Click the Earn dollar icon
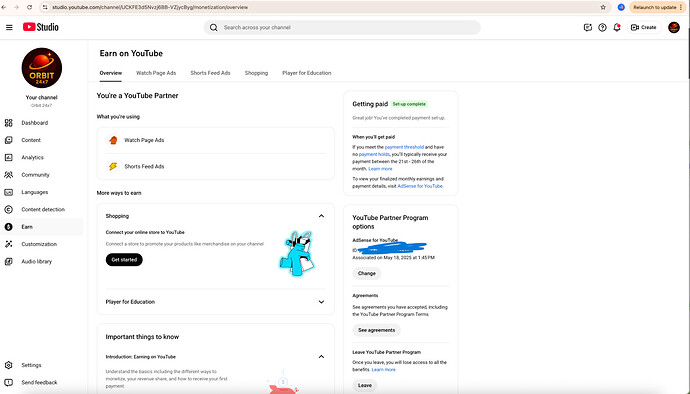 (x=8, y=227)
